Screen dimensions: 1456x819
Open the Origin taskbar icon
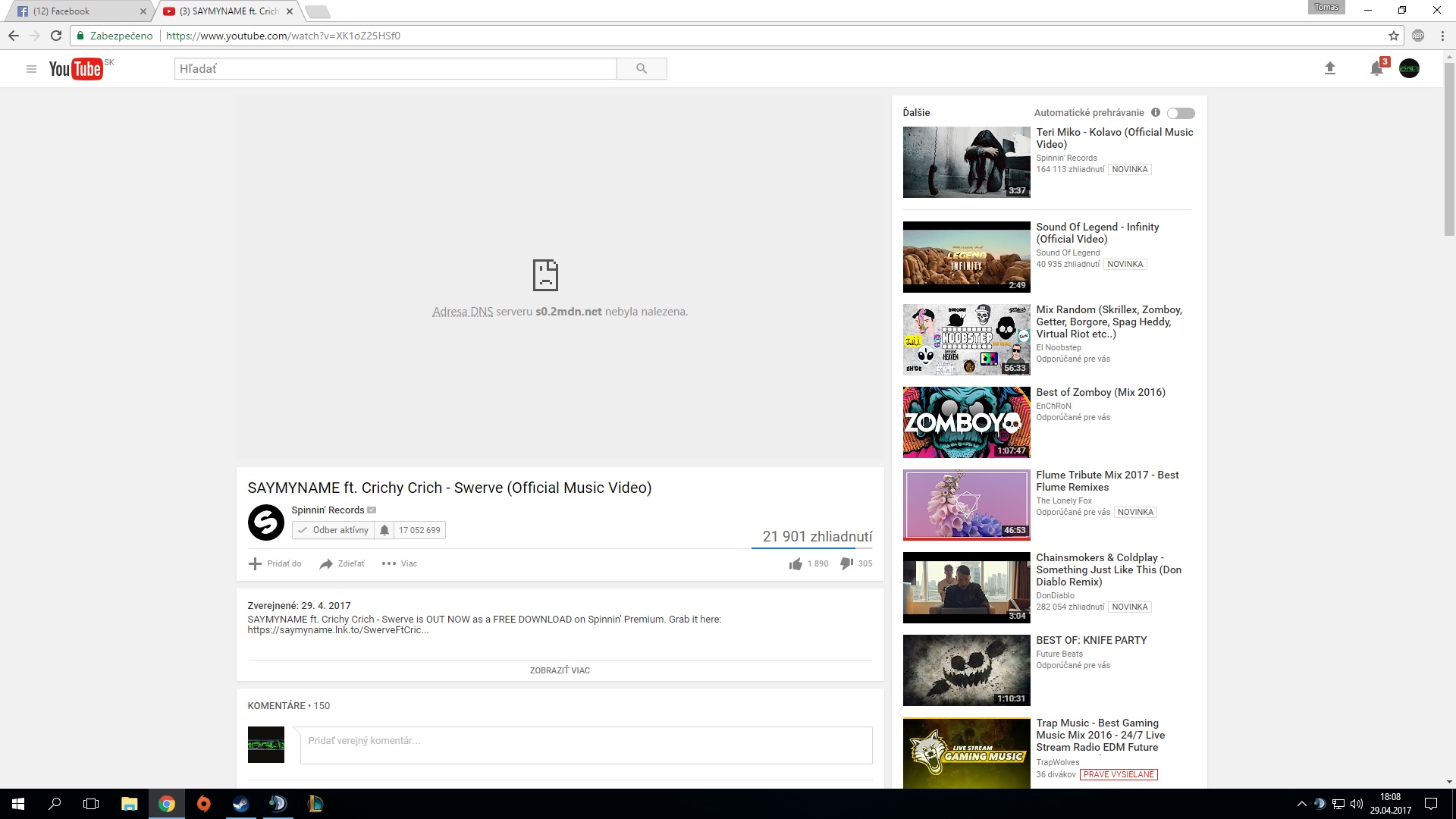[203, 804]
